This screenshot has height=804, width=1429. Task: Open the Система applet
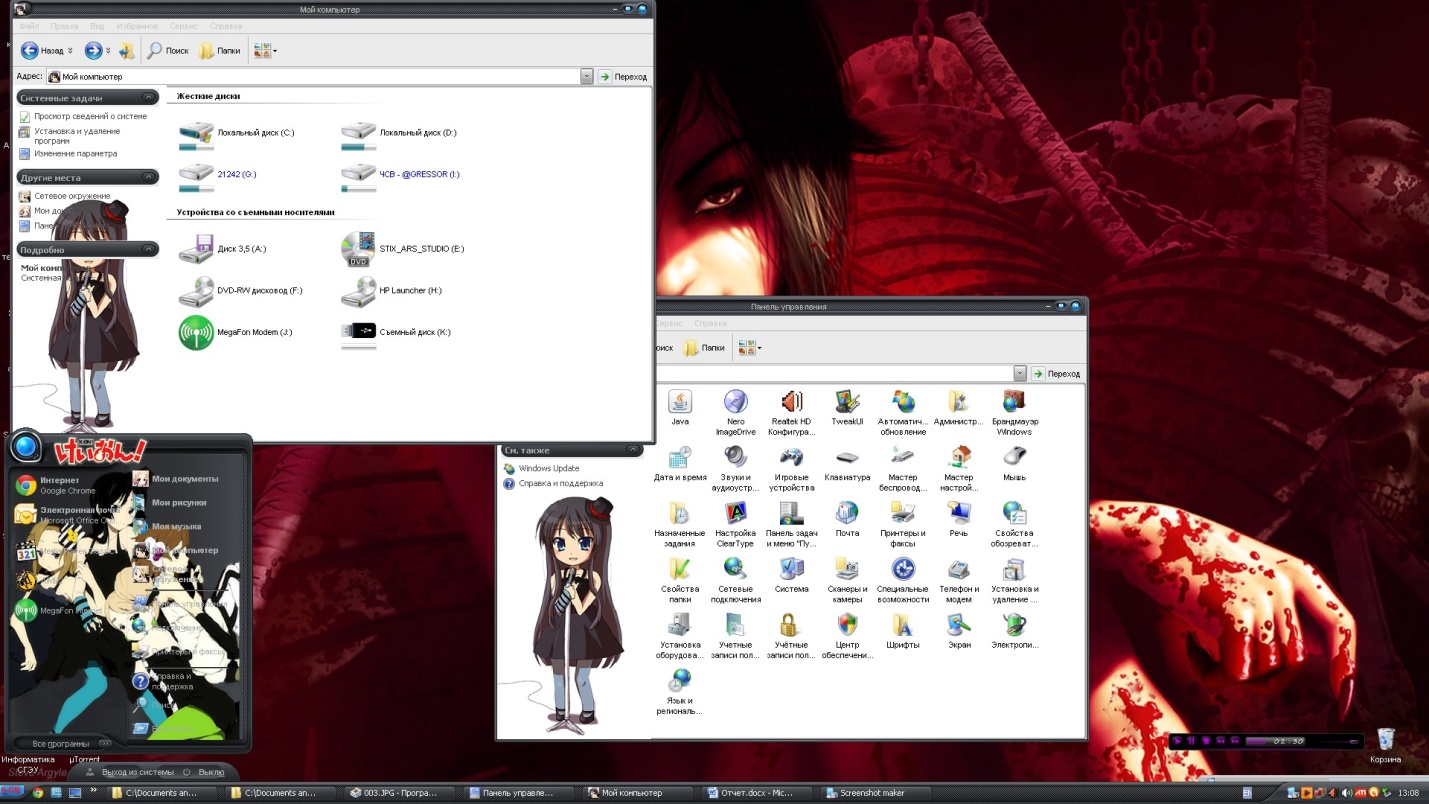tap(791, 576)
